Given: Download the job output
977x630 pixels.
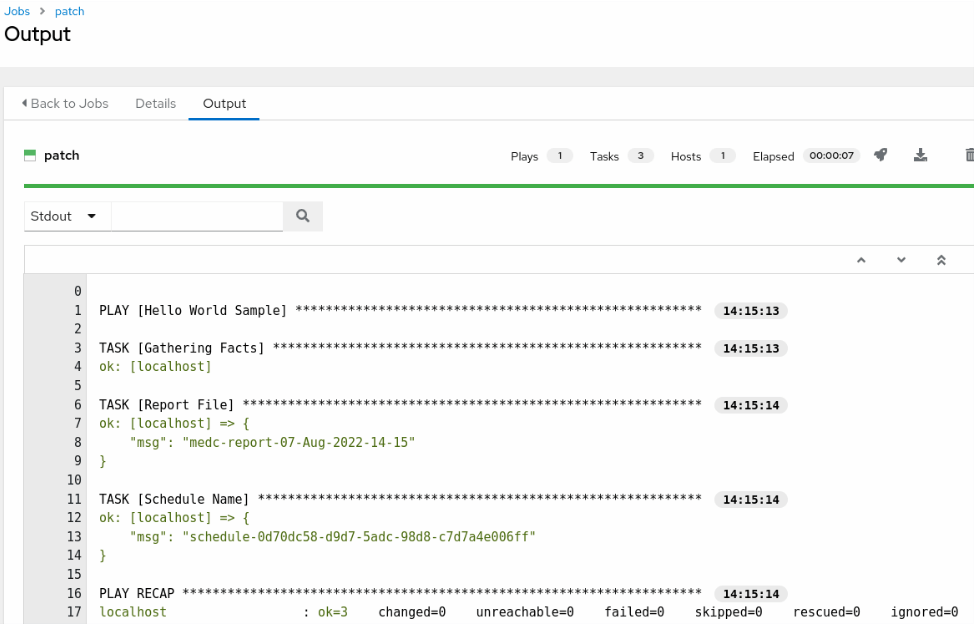Looking at the screenshot, I should 921,155.
